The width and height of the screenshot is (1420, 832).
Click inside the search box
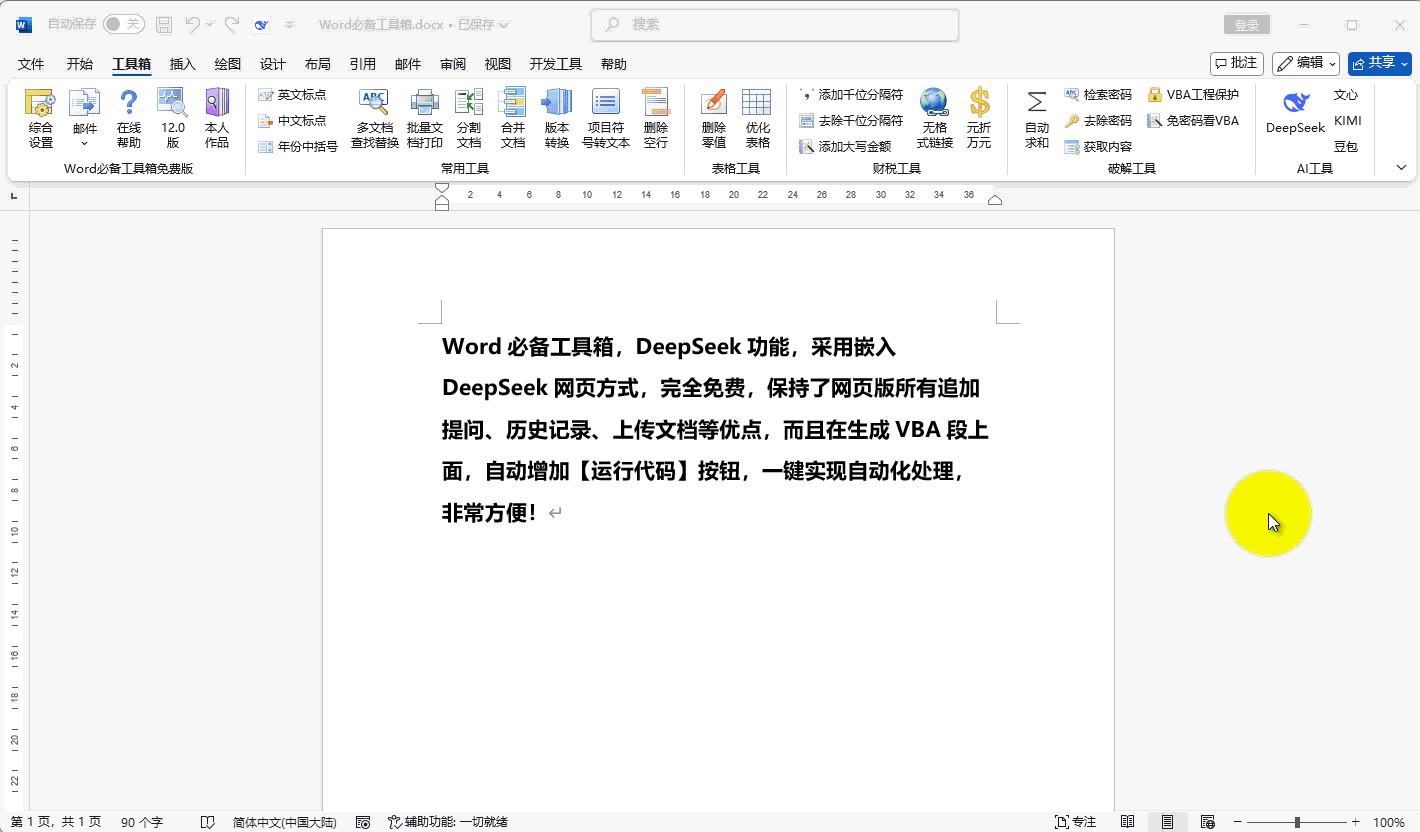775,24
